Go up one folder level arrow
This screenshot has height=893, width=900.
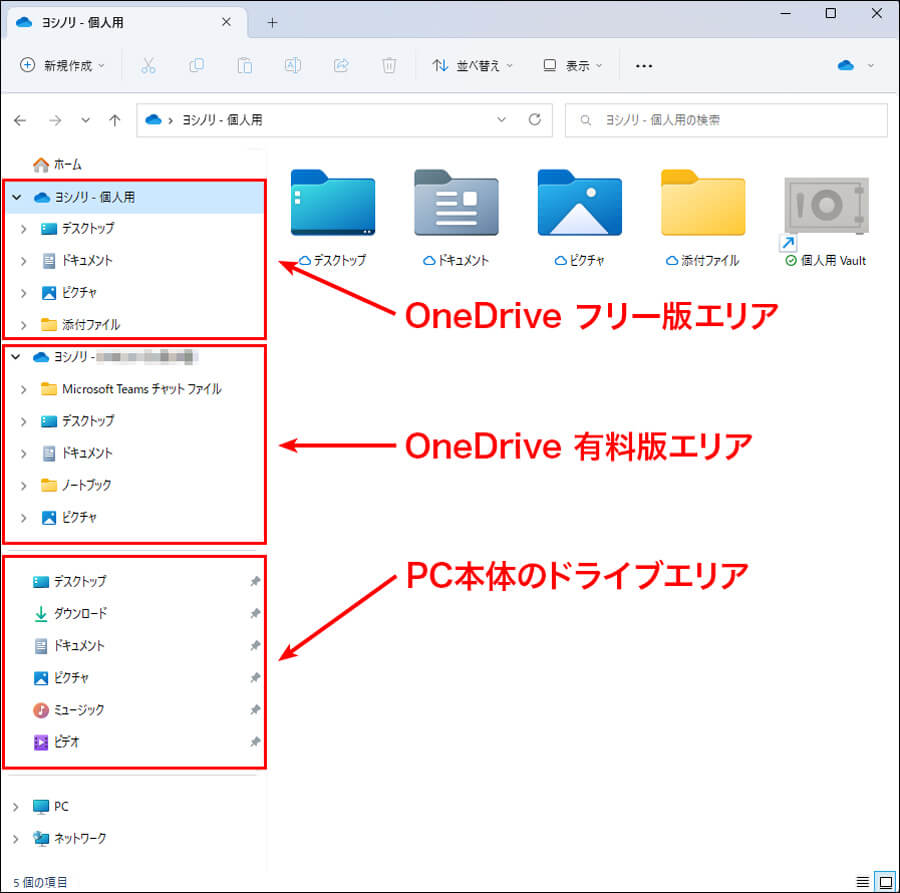coord(115,121)
